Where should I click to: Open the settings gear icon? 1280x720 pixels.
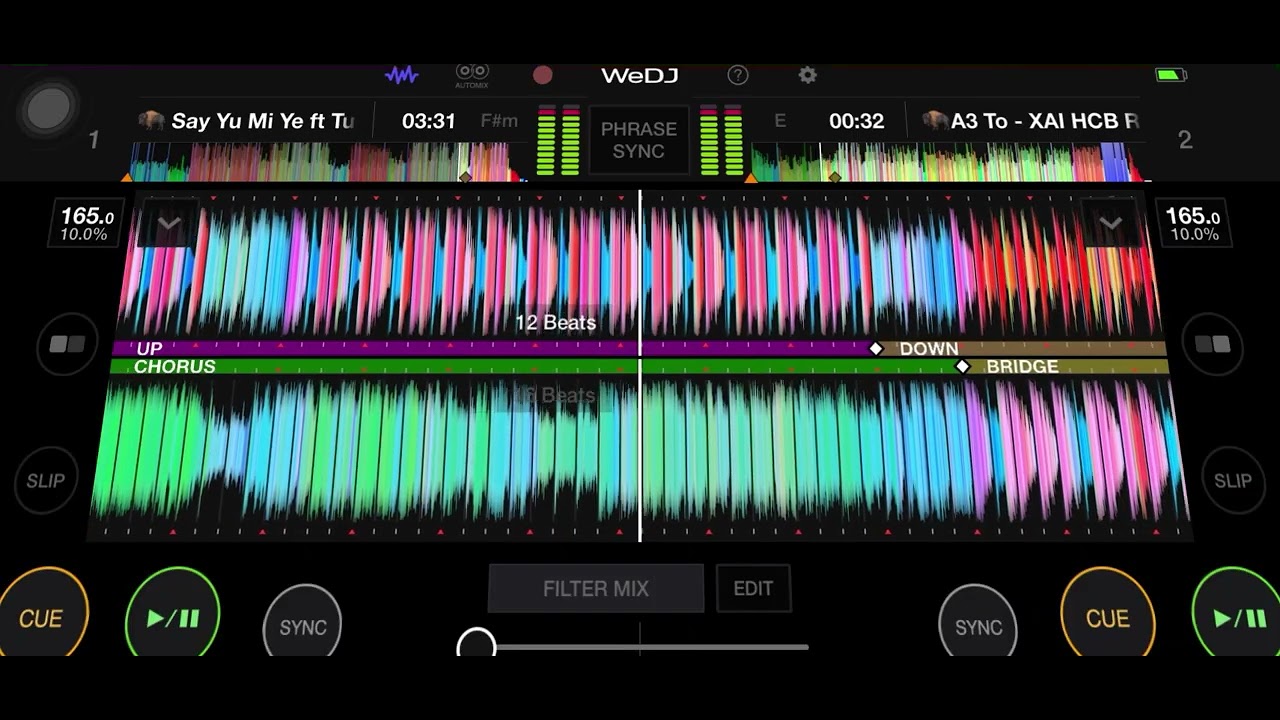pos(808,75)
